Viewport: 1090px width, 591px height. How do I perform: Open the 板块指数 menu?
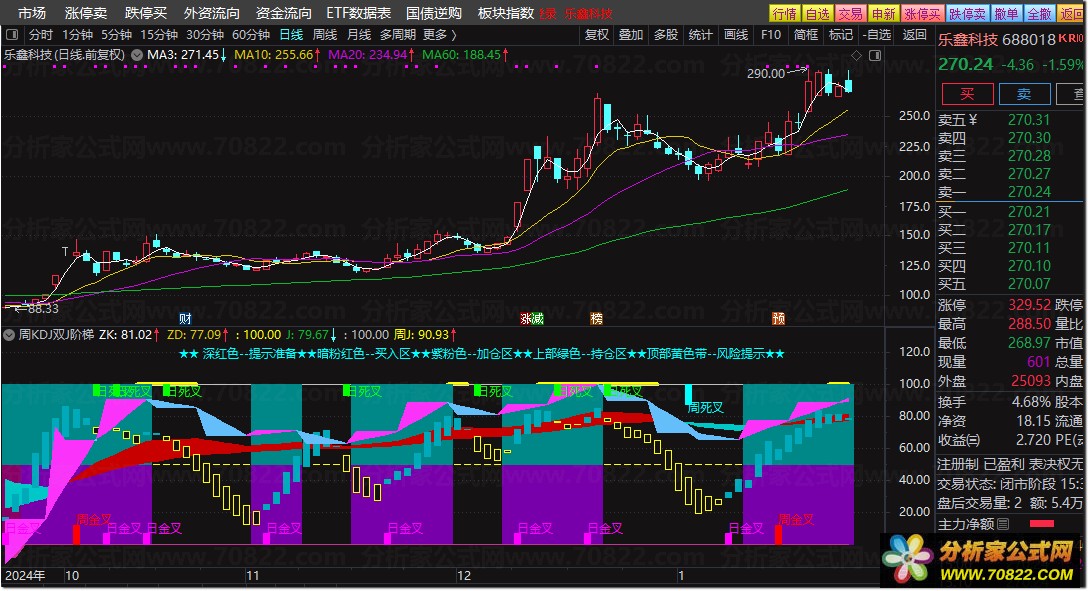(x=506, y=13)
